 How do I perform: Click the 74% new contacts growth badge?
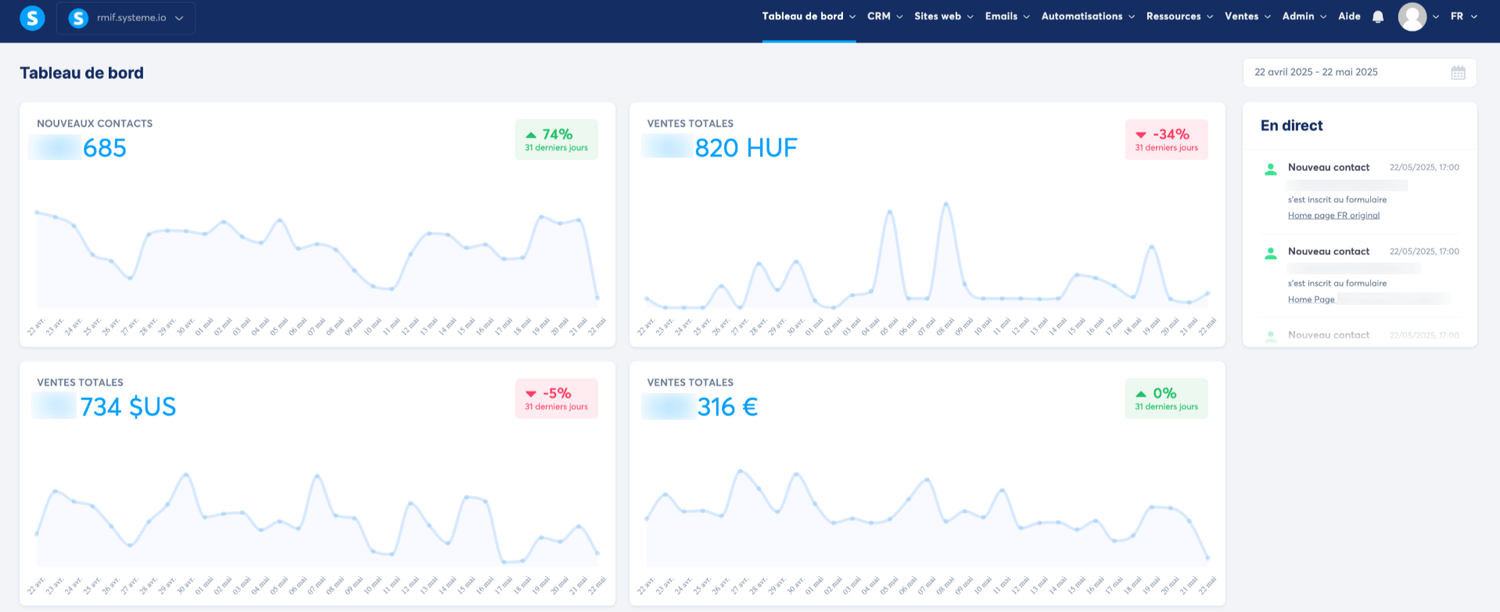tap(556, 139)
